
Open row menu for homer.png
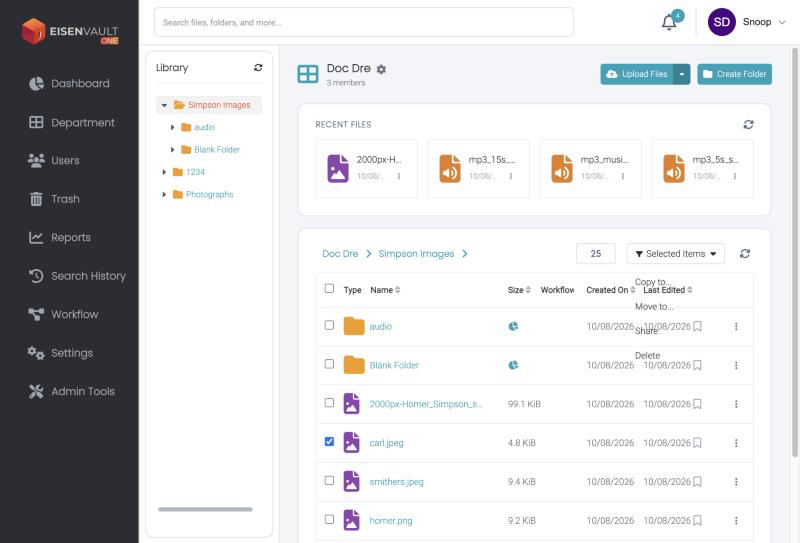click(x=736, y=521)
